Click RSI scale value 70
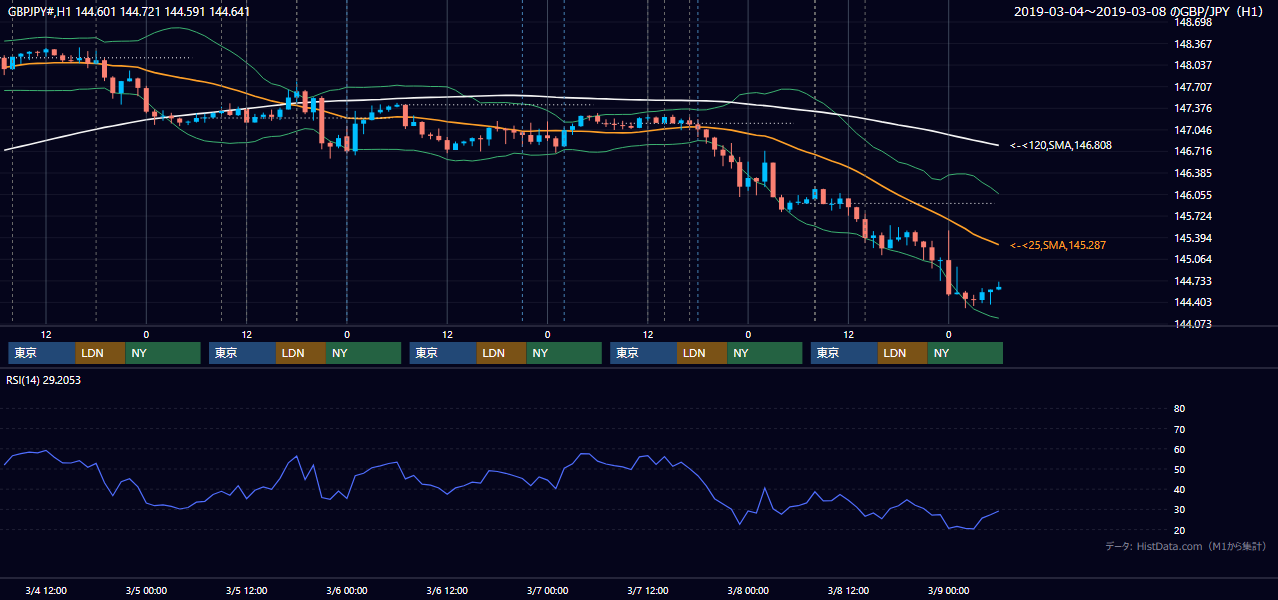1278x600 pixels. pyautogui.click(x=1179, y=429)
